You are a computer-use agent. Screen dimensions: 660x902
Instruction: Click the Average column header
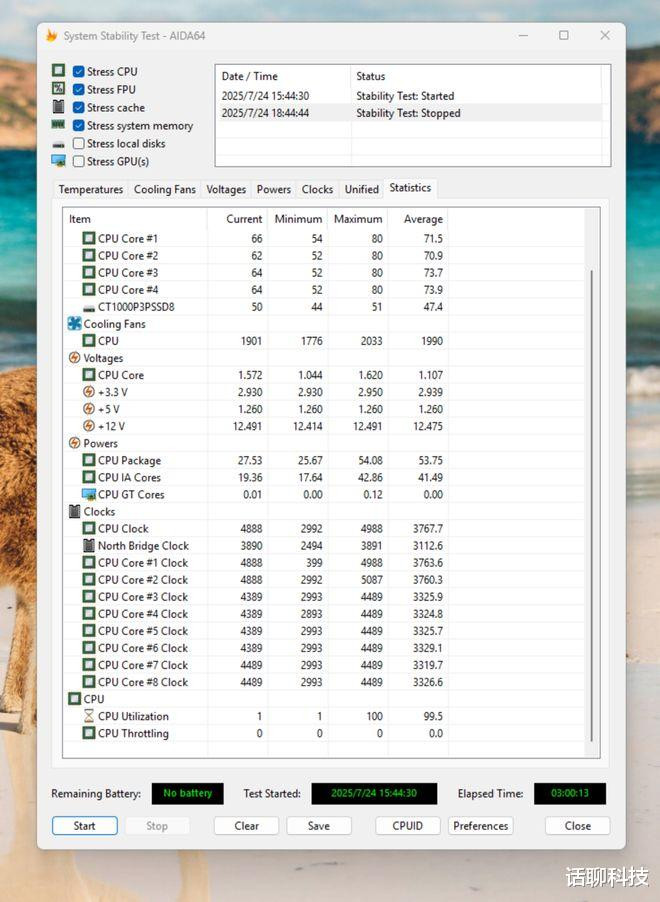(418, 219)
